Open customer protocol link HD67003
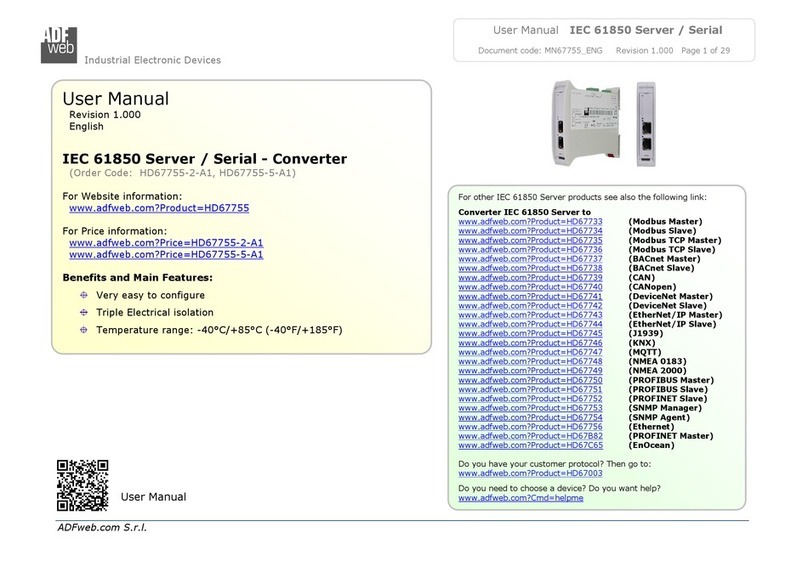The height and width of the screenshot is (561, 808). (530, 473)
